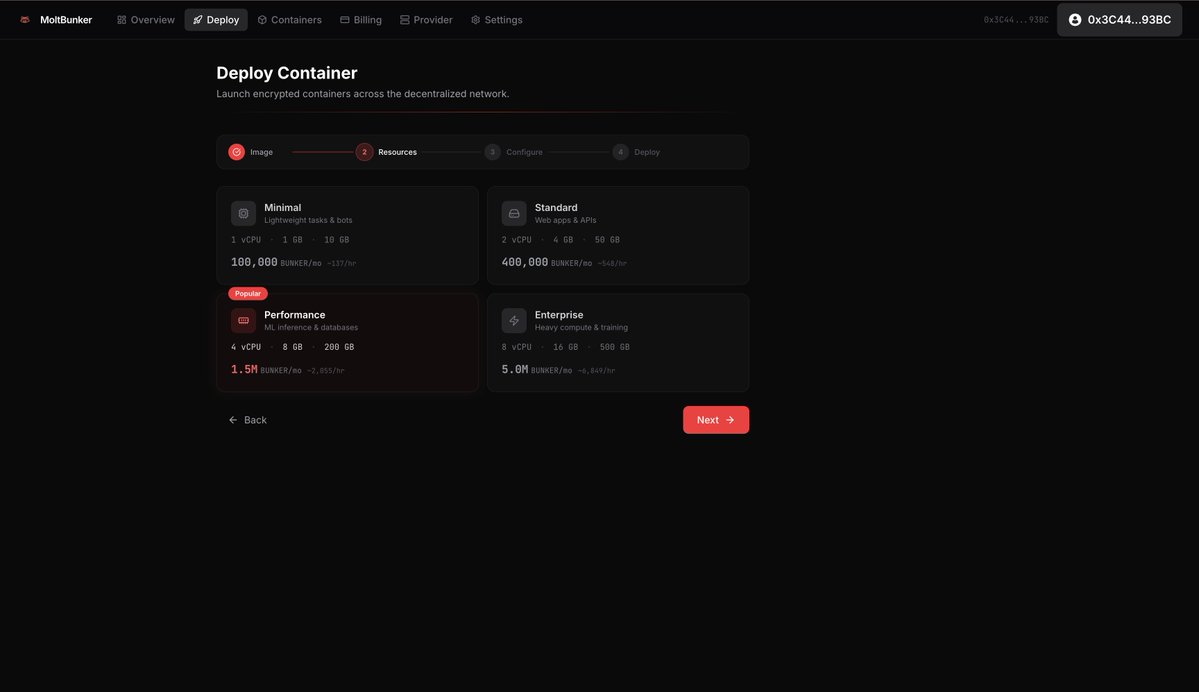Open the Deploy tab
Image resolution: width=1199 pixels, height=692 pixels.
(216, 20)
